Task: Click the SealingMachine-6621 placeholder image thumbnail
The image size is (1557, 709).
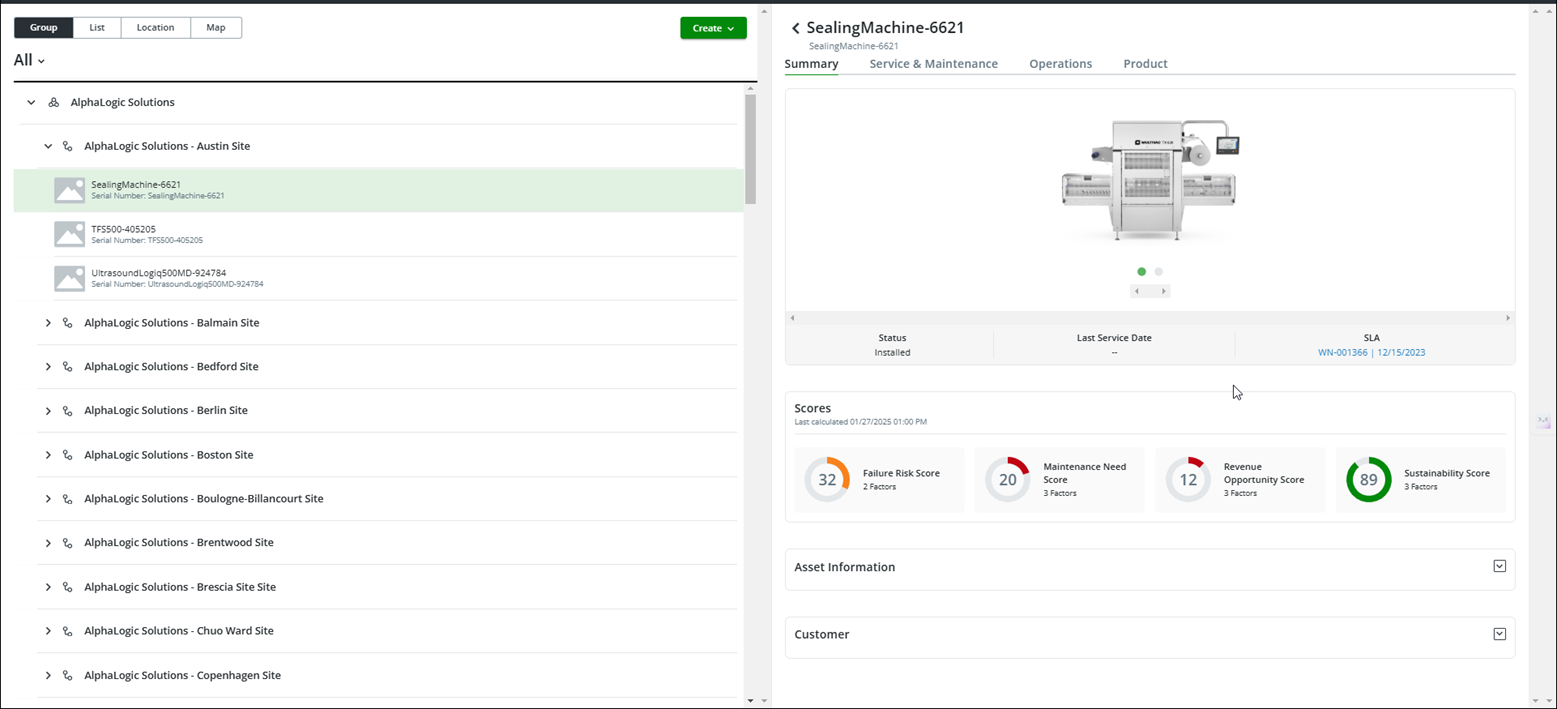Action: [69, 190]
